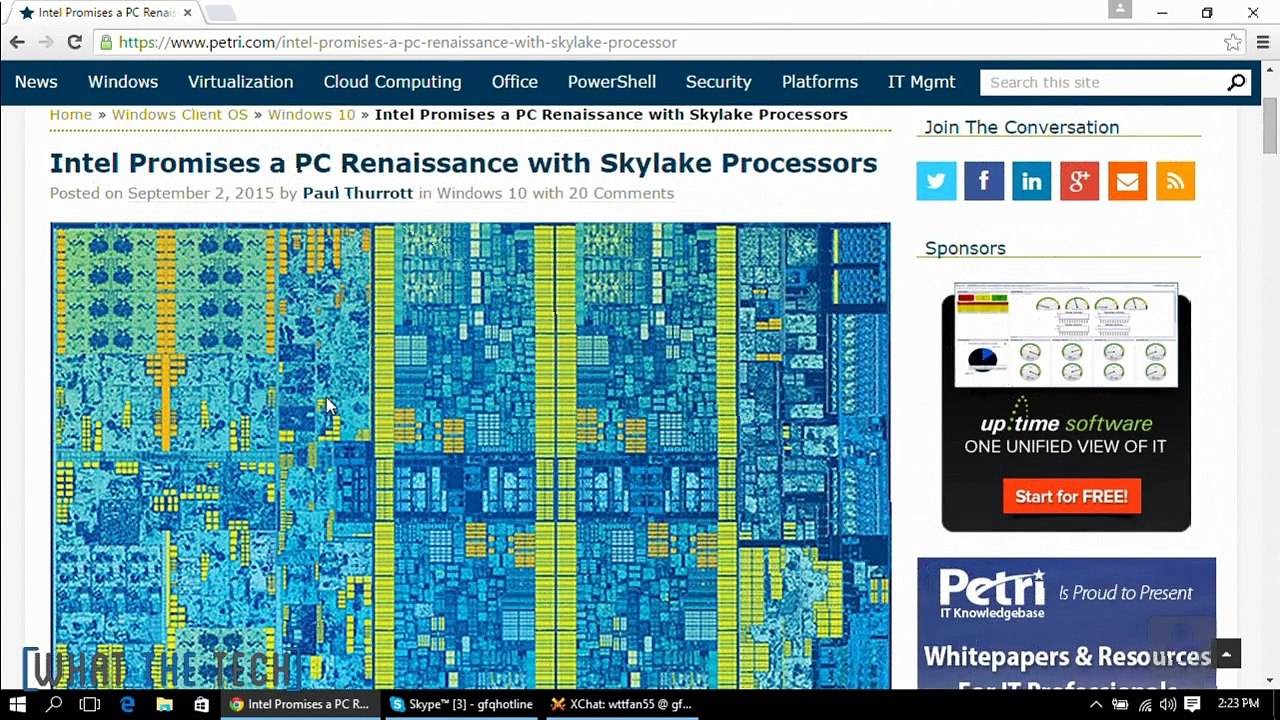Bookmark this page with the star icon
Image resolution: width=1280 pixels, height=720 pixels.
(x=1233, y=42)
